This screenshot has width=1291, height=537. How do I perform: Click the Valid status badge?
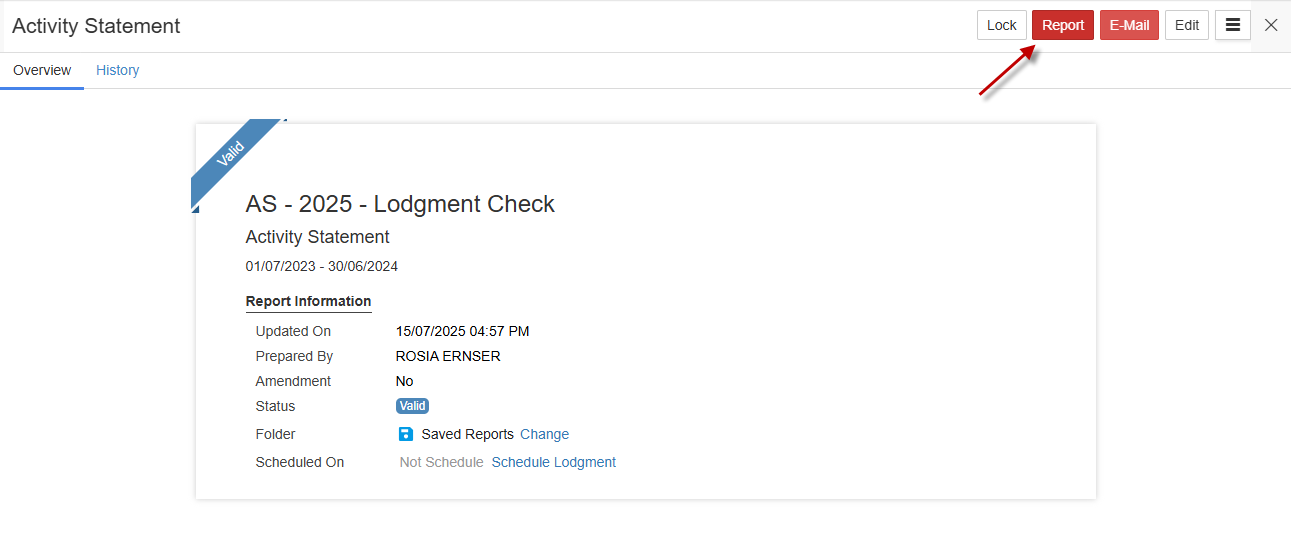[x=412, y=406]
